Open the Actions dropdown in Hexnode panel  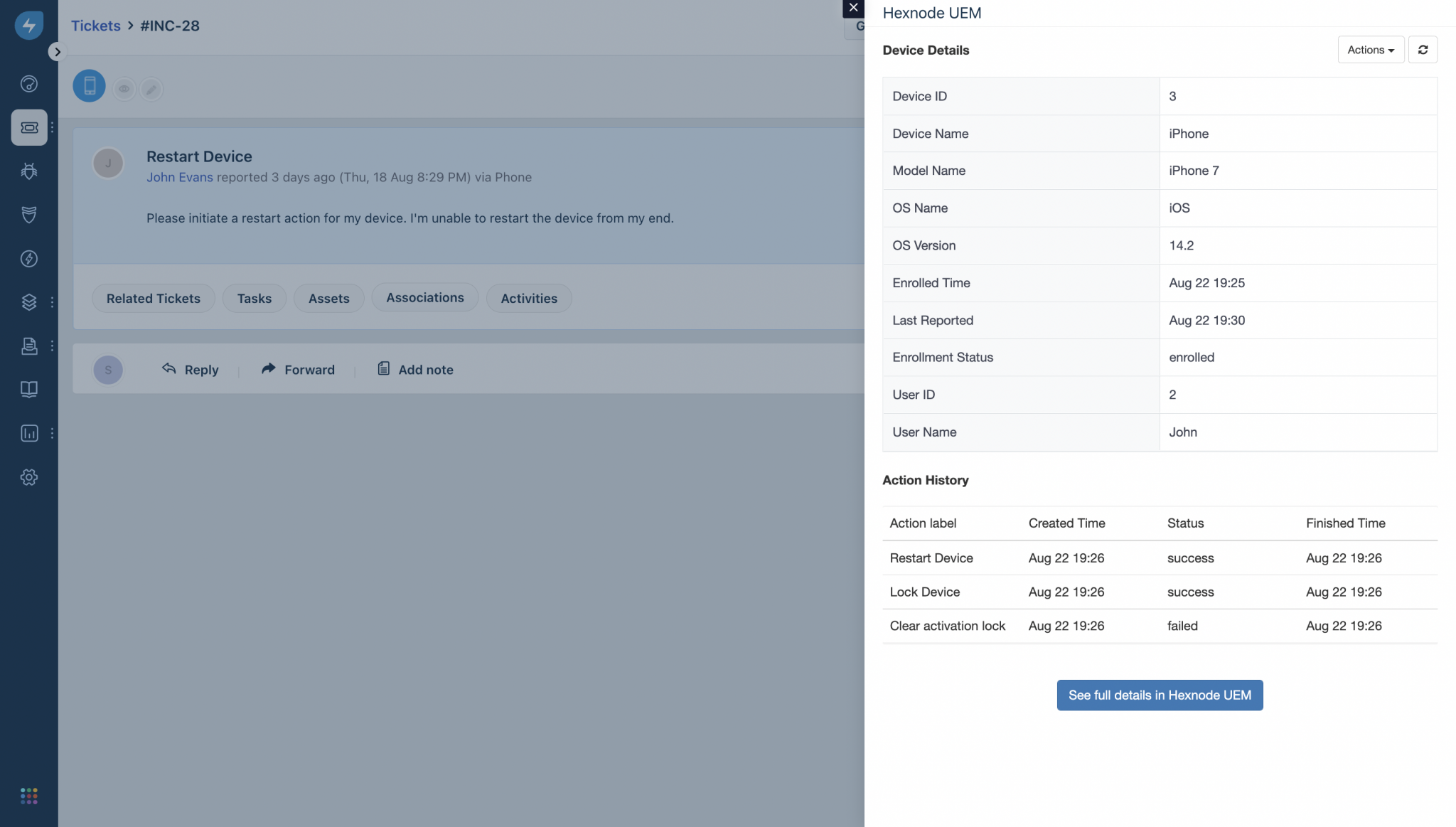tap(1369, 49)
